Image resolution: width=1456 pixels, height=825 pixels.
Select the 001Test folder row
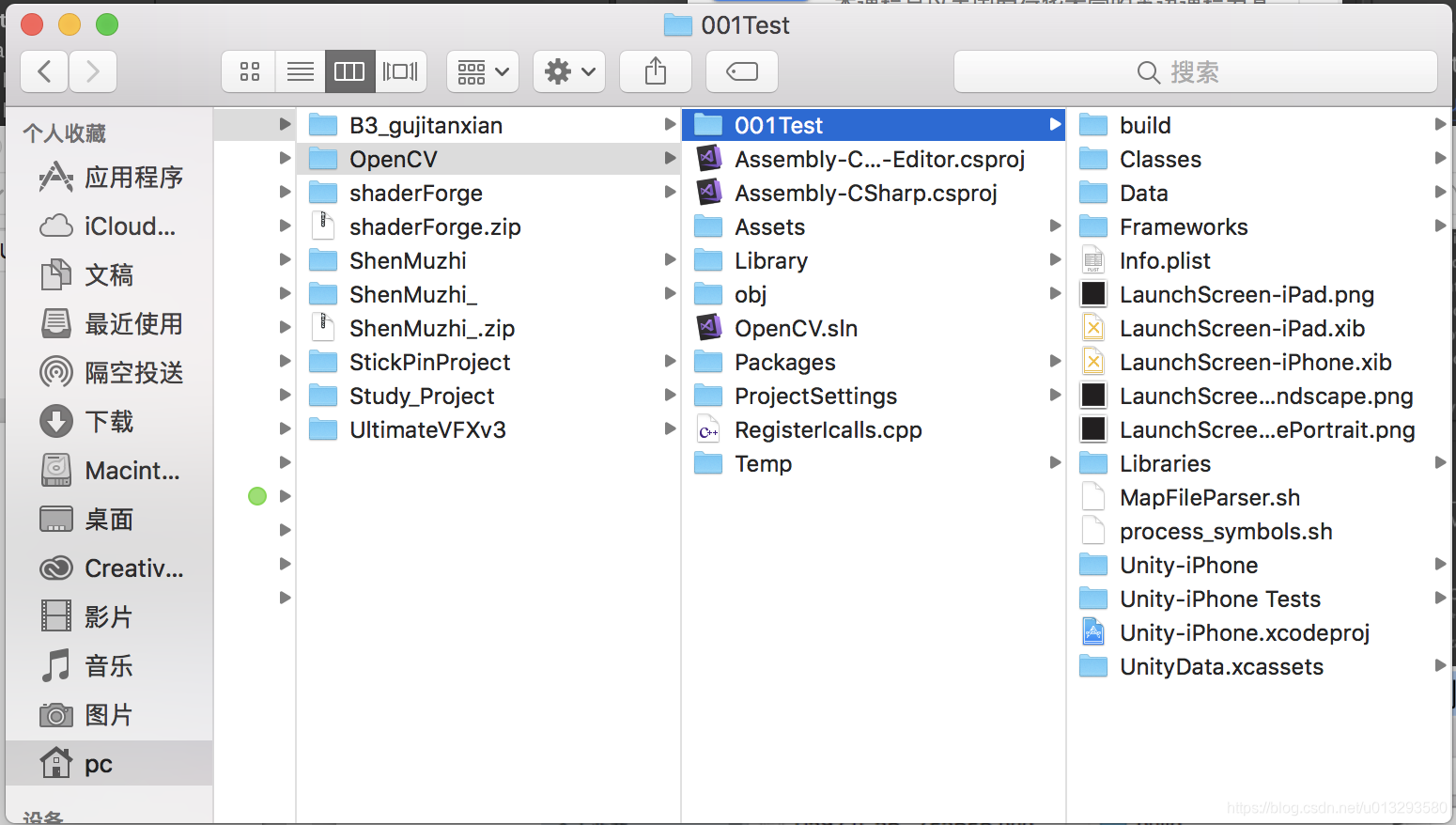point(874,125)
